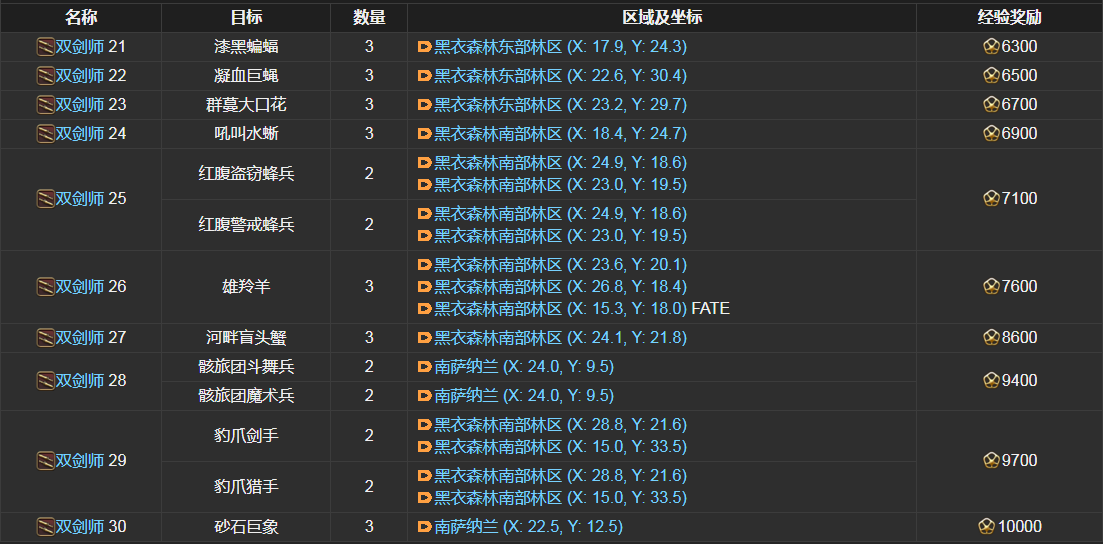Select the target name 红腹盗窃蜂兵
1103x544 pixels.
point(246,174)
